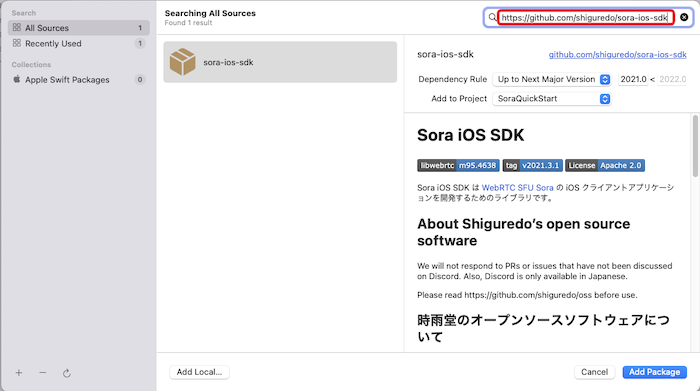Open the Apple Swift Packages collection

[x=79, y=79]
